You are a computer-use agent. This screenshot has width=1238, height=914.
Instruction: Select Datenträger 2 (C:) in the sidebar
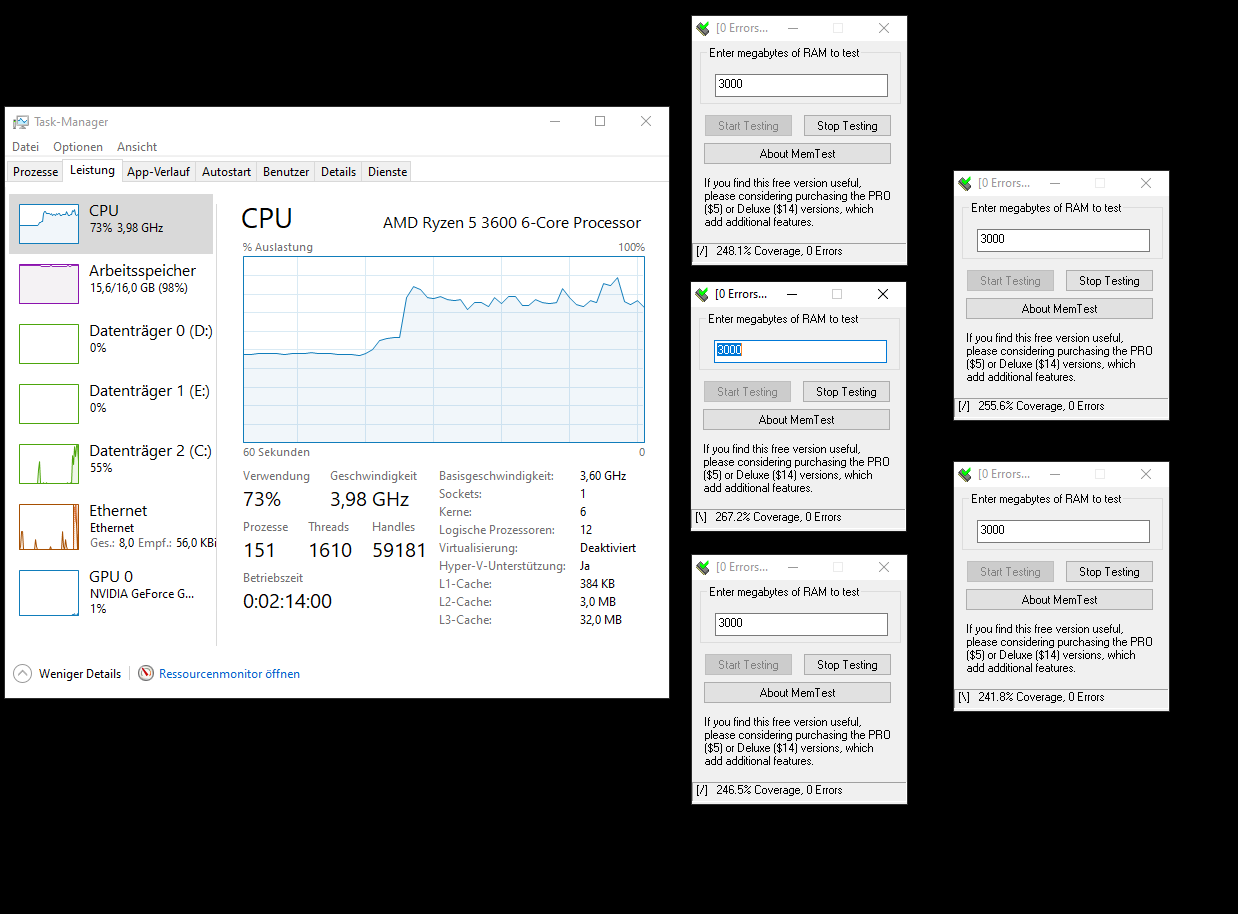point(111,464)
